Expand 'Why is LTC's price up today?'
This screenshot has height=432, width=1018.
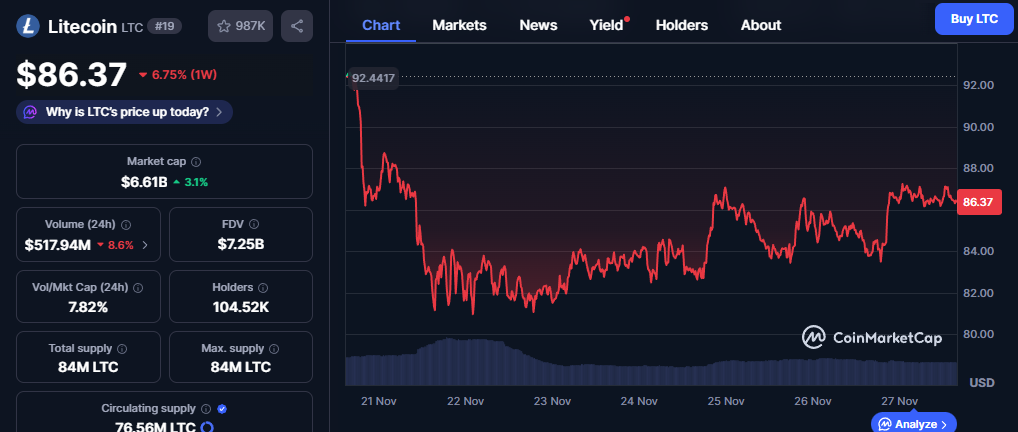tap(124, 112)
